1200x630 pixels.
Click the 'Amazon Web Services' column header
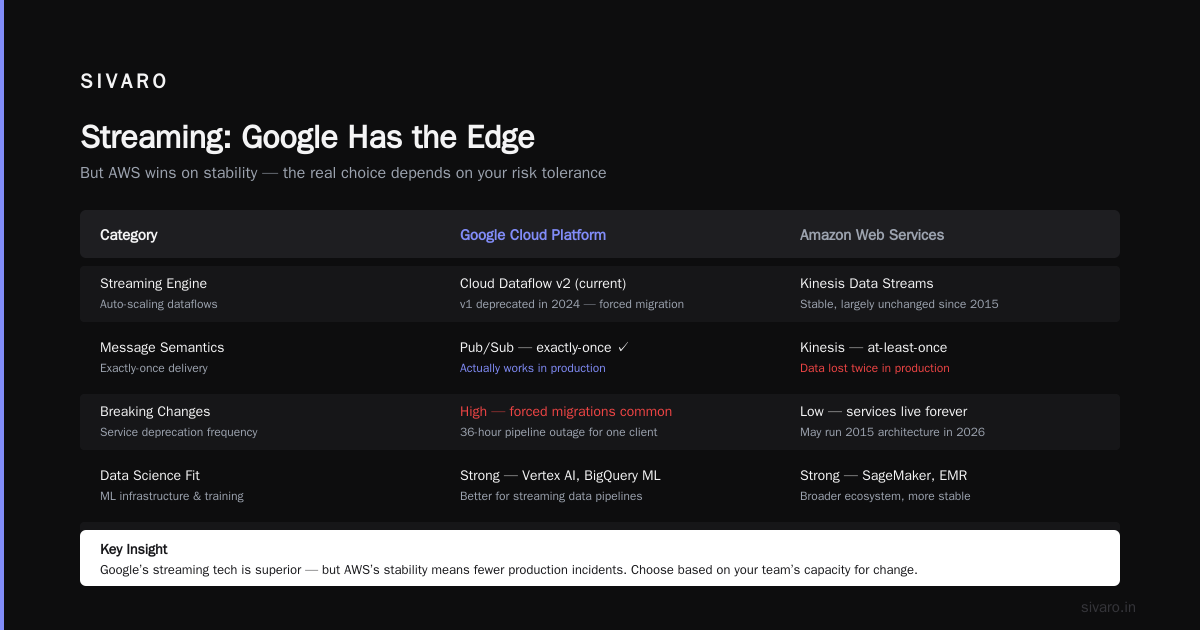872,235
